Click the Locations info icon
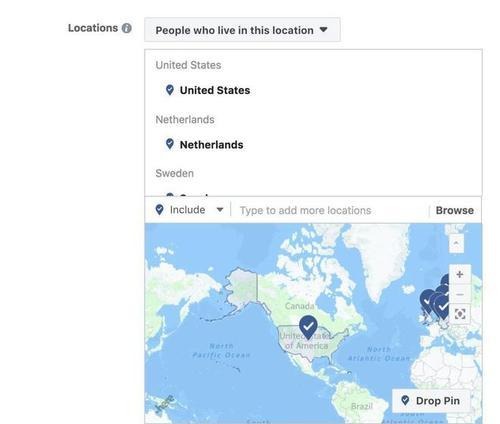The width and height of the screenshot is (500, 424). click(x=127, y=28)
